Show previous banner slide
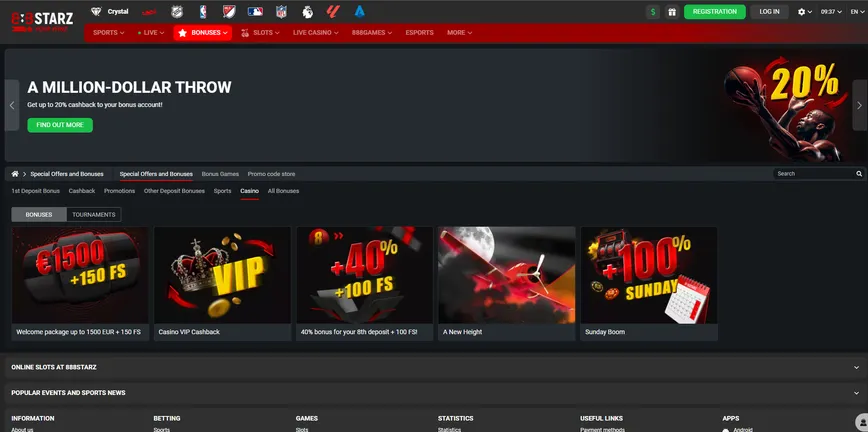Screen dimensions: 868x432 coord(12,105)
